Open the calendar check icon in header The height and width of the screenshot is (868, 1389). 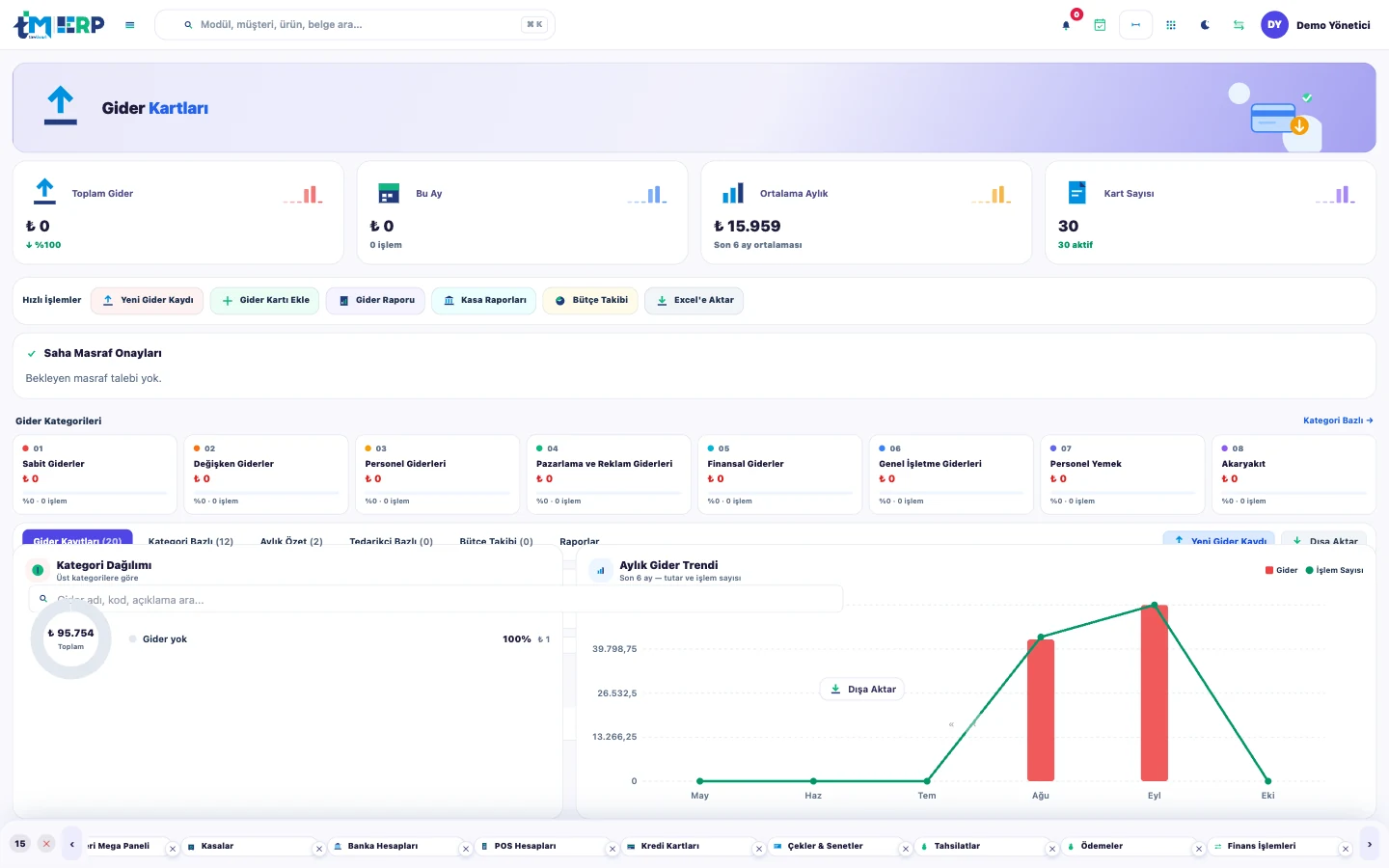pos(1100,25)
